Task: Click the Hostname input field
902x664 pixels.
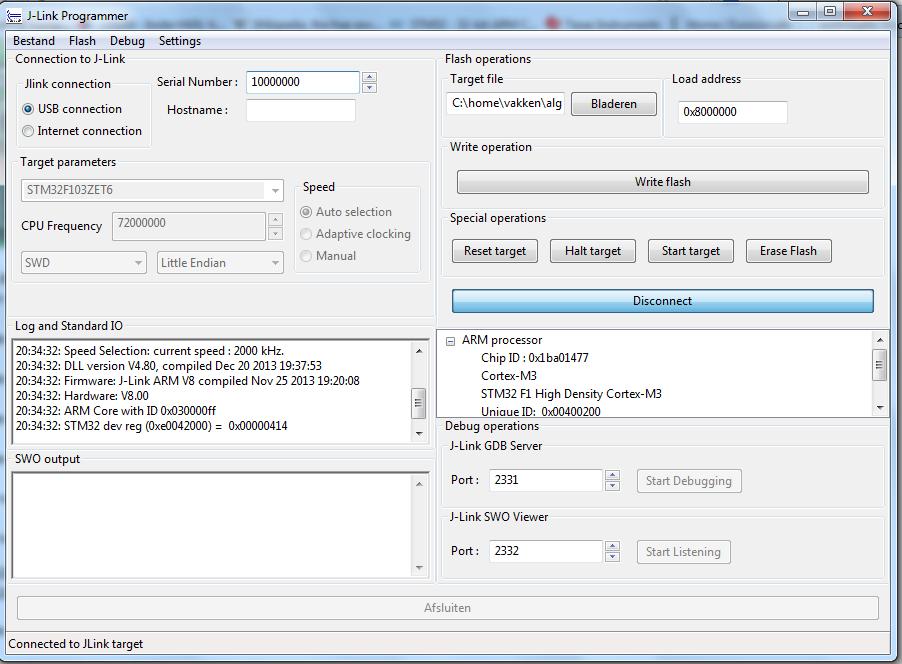Action: (301, 110)
